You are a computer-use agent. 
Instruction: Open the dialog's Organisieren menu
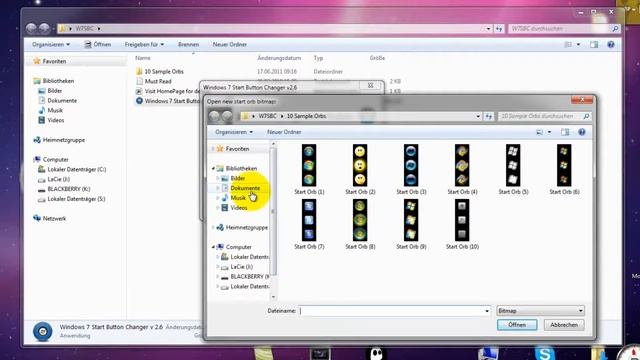click(234, 132)
